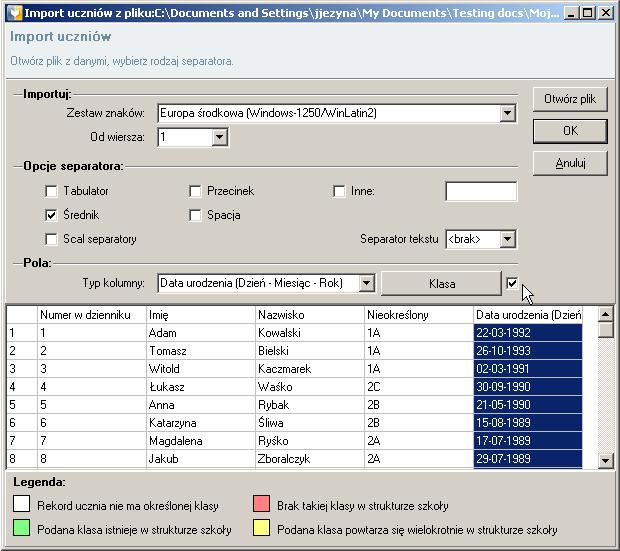The height and width of the screenshot is (551, 620).
Task: Click scrollbar up arrow in data table
Action: (605, 314)
